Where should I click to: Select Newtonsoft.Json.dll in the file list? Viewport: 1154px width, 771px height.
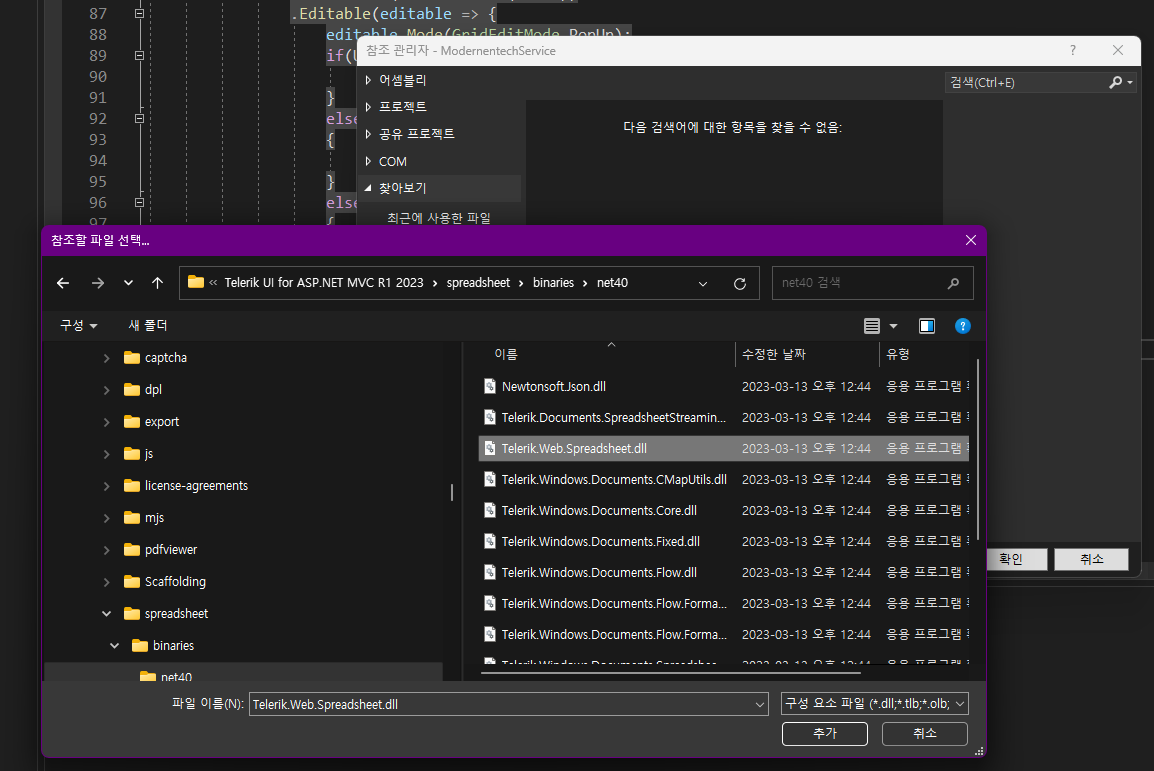point(556,386)
